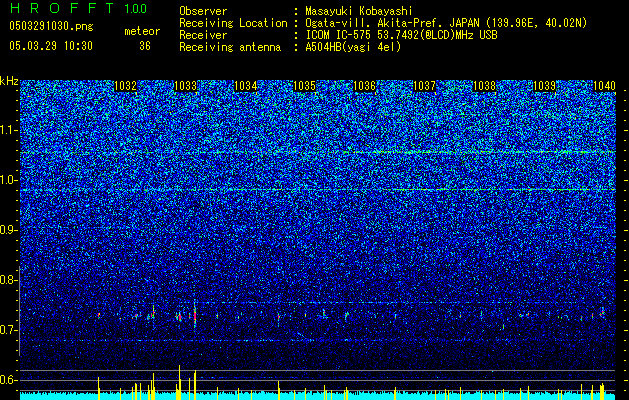Viewport: 629px width, 400px height.
Task: Click the Receiving Location label
Action: pyautogui.click(x=233, y=23)
